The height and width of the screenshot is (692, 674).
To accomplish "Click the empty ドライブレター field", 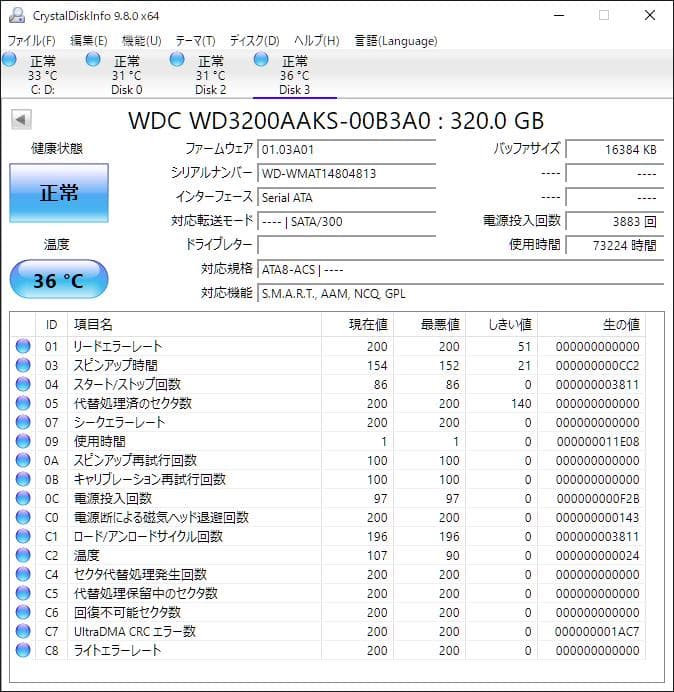I will tap(346, 245).
